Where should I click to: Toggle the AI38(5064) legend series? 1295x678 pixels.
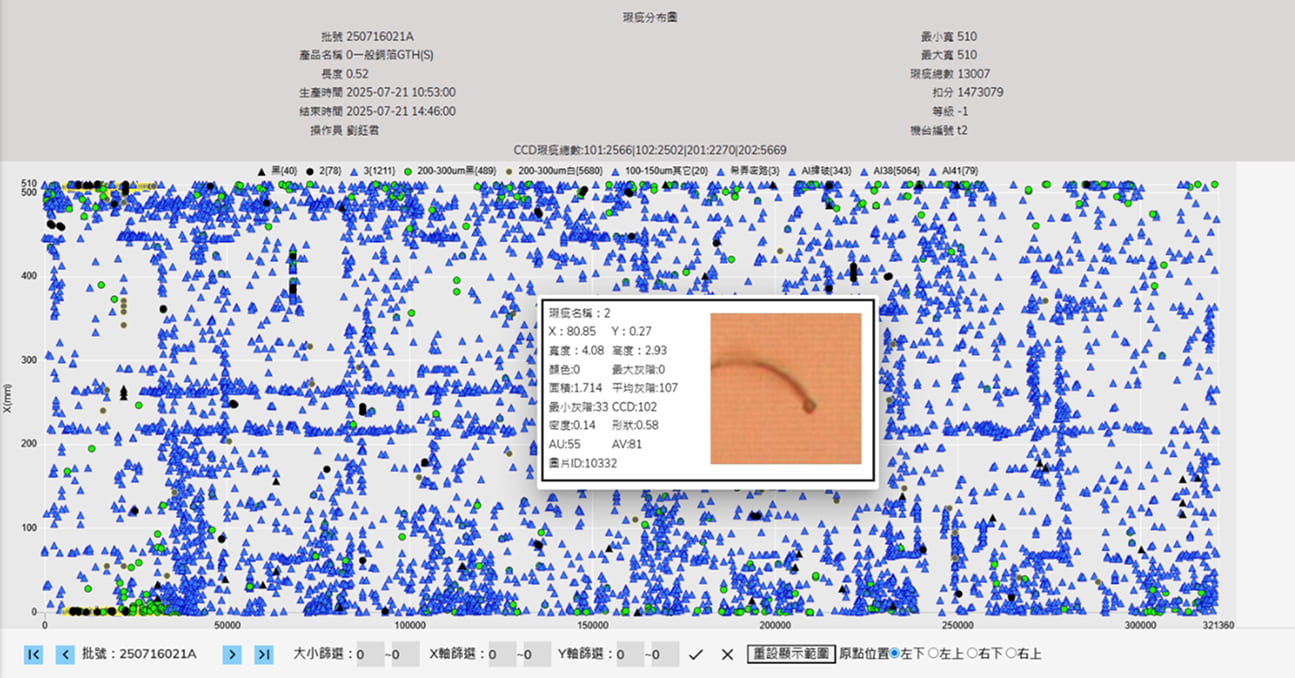pyautogui.click(x=897, y=171)
